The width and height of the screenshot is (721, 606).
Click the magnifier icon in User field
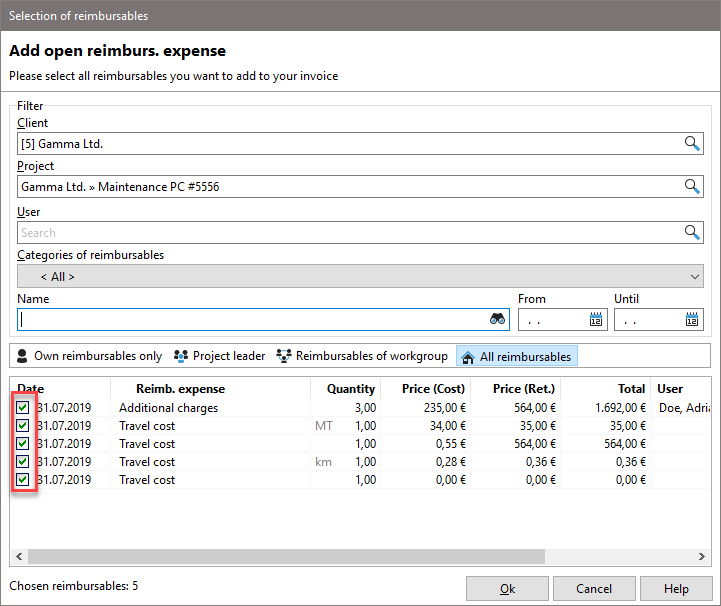pyautogui.click(x=692, y=232)
